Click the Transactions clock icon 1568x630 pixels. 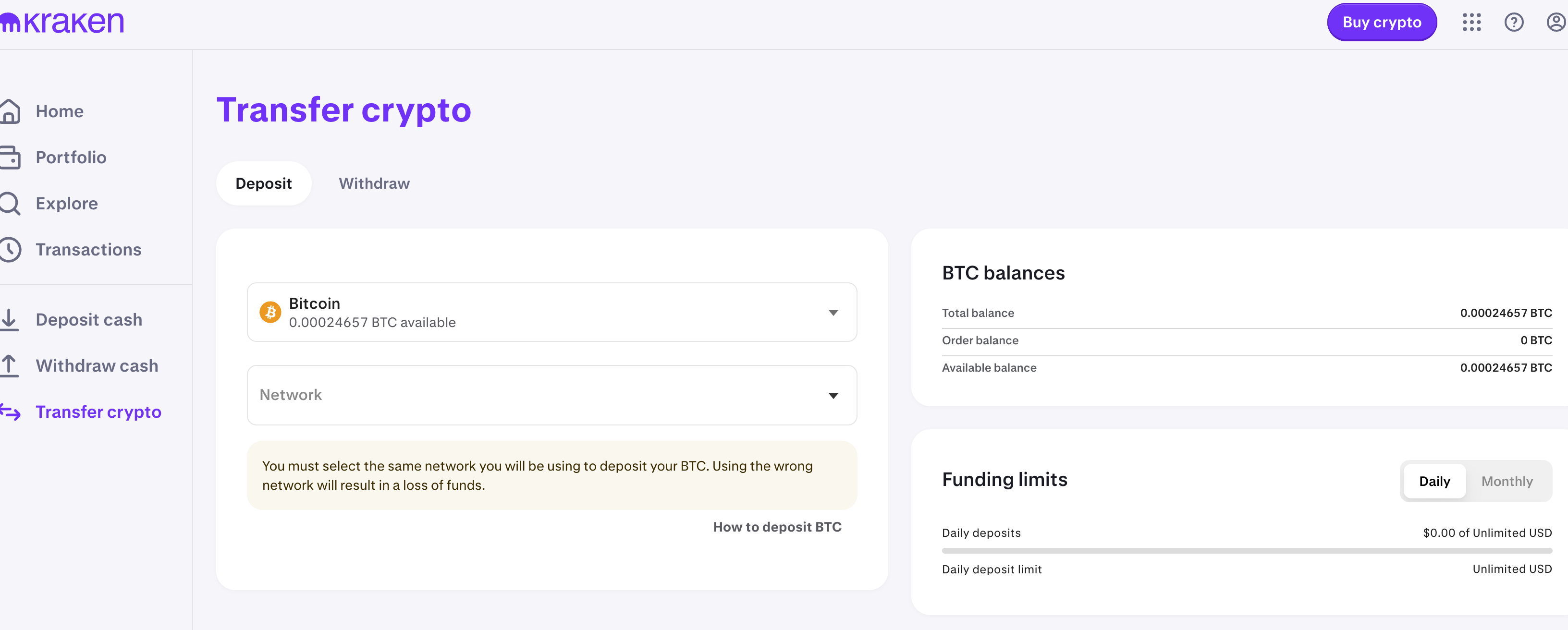coord(11,250)
